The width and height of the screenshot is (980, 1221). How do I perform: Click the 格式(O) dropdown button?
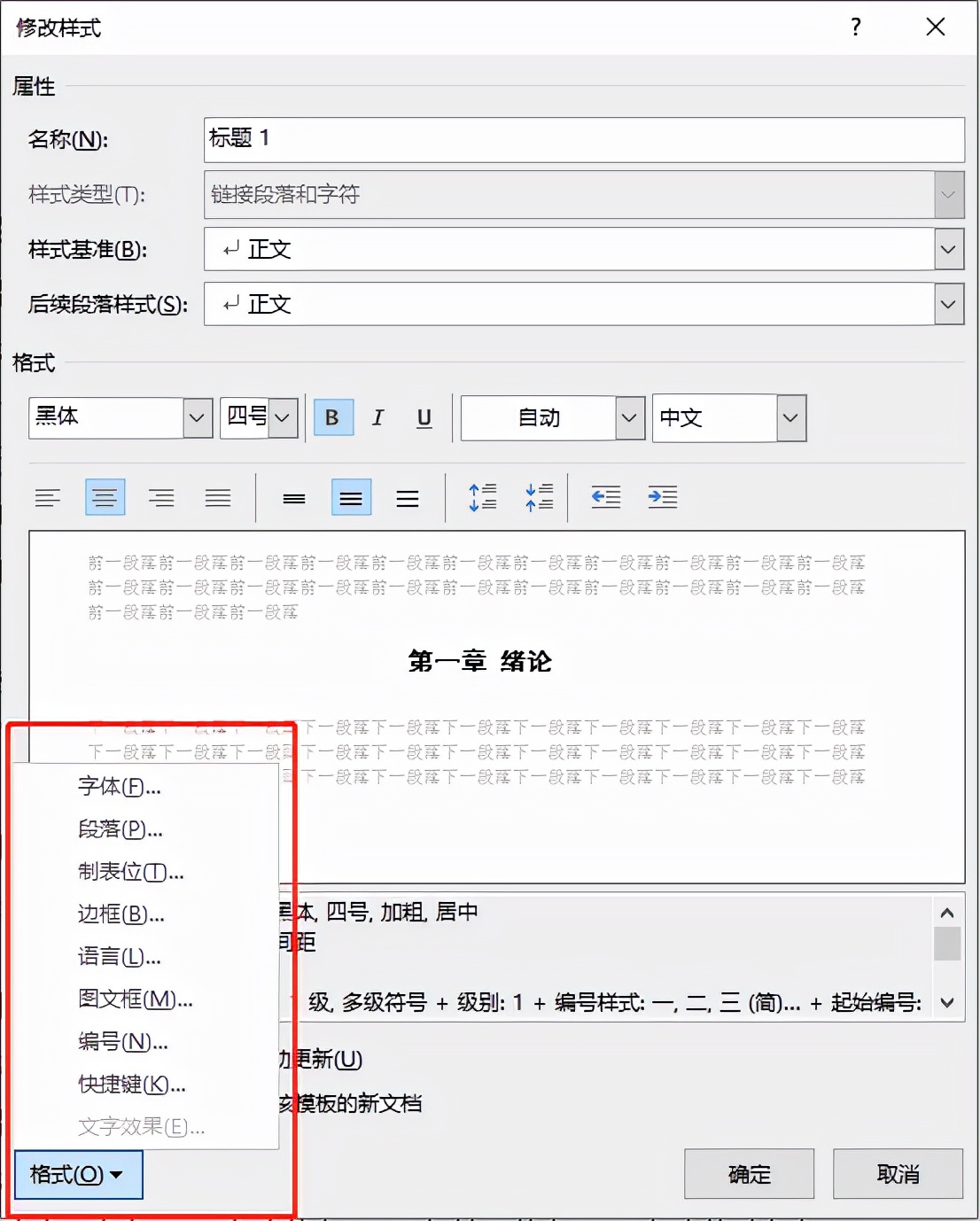(79, 1175)
